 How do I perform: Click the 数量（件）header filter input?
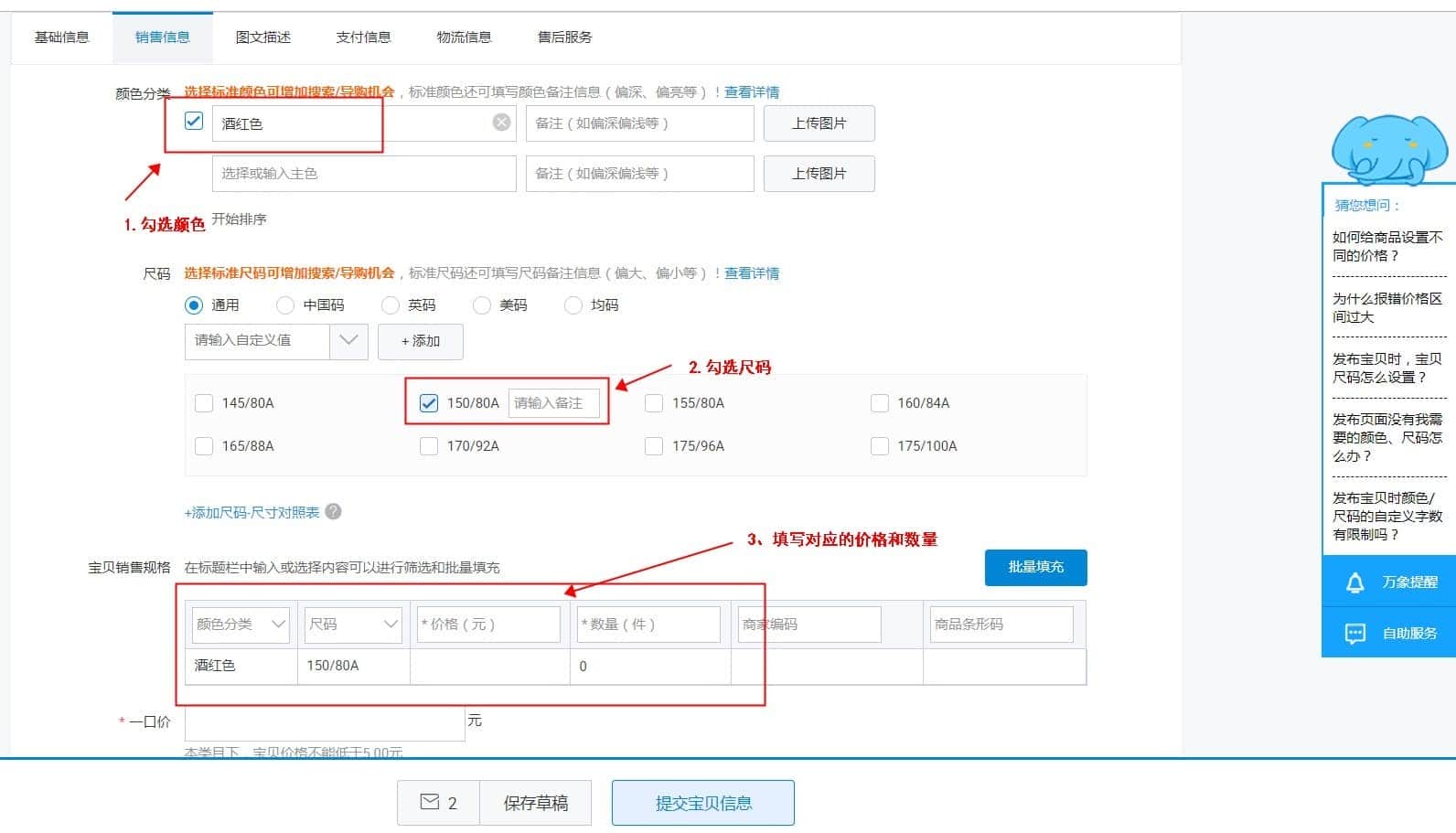coord(648,625)
